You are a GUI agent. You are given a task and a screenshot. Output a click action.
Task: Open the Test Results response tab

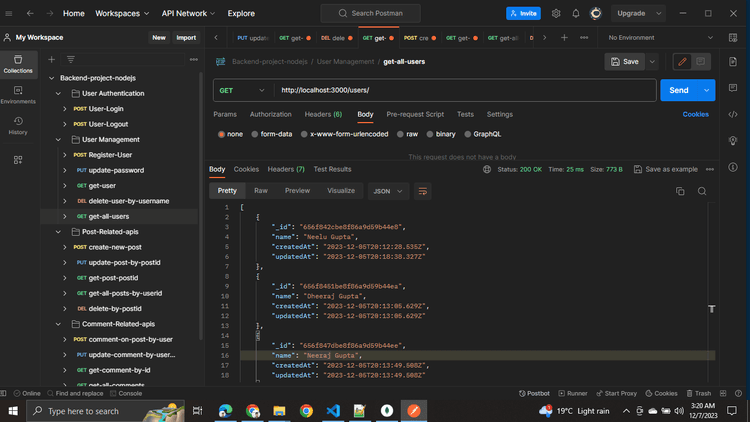point(332,169)
